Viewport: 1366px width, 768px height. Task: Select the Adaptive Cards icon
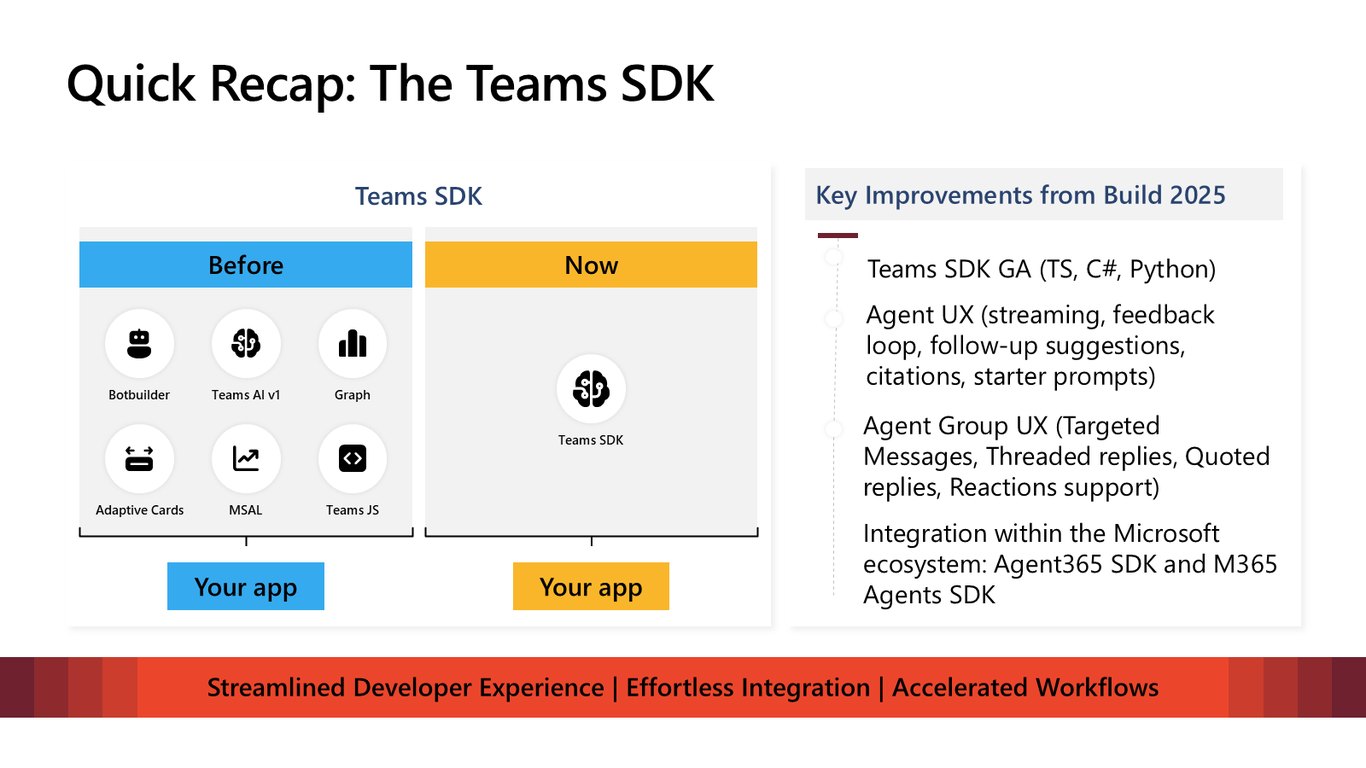tap(139, 459)
